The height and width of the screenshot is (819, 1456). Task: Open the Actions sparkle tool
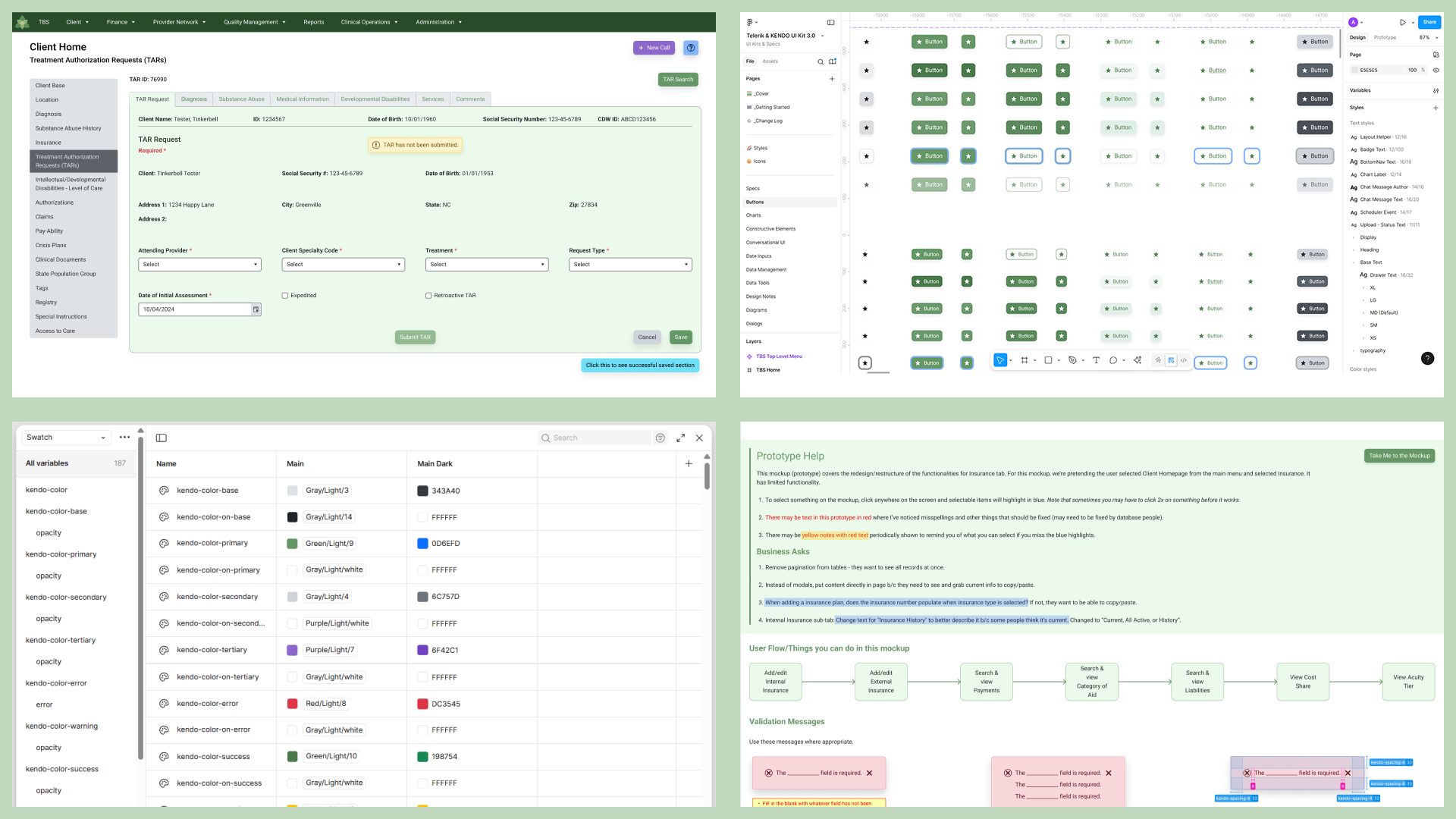1137,360
